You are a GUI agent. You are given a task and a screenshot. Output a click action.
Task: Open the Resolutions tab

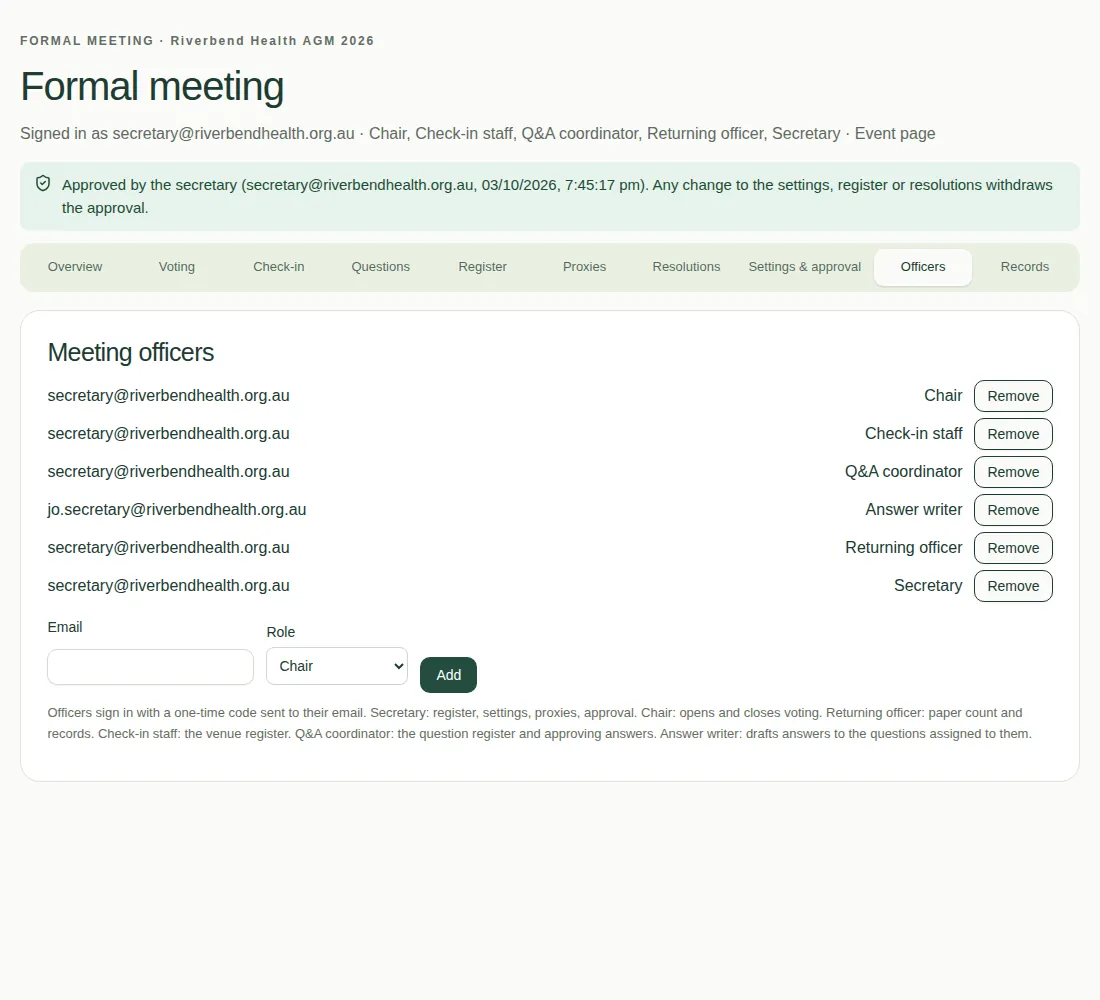(686, 267)
